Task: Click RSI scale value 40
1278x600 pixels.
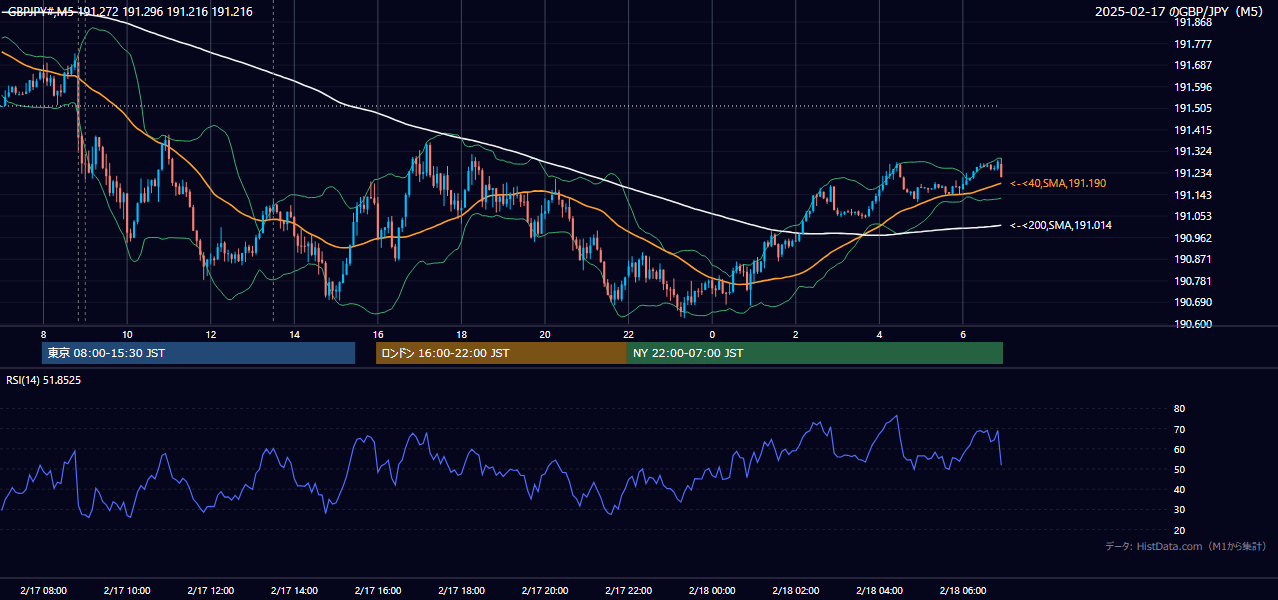Action: (1180, 490)
